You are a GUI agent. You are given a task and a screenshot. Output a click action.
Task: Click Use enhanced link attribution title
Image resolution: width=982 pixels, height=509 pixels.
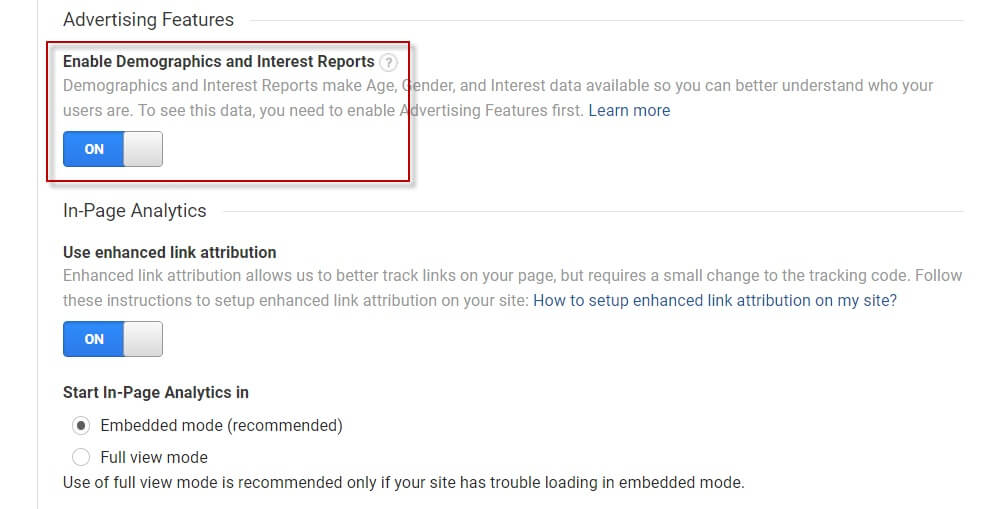[170, 252]
